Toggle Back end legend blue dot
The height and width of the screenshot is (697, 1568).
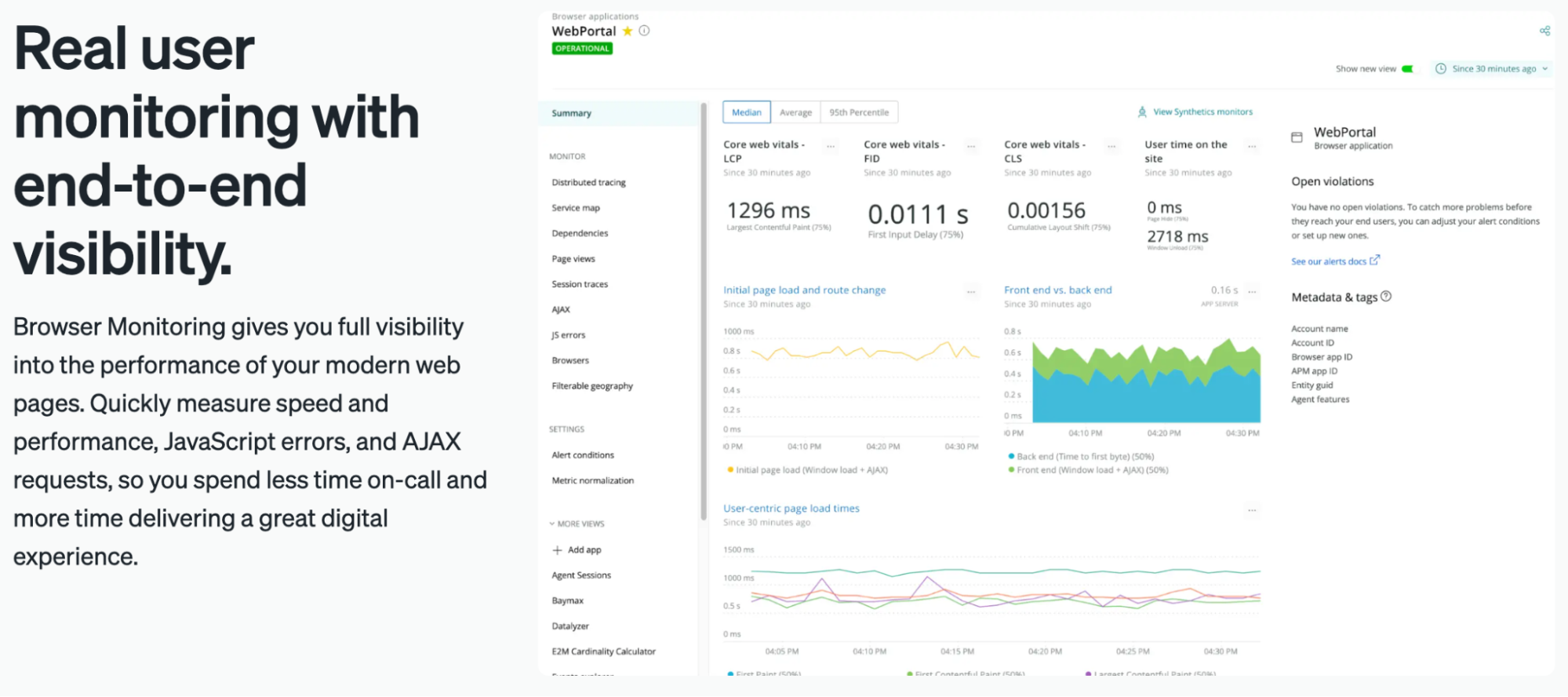coord(1011,456)
